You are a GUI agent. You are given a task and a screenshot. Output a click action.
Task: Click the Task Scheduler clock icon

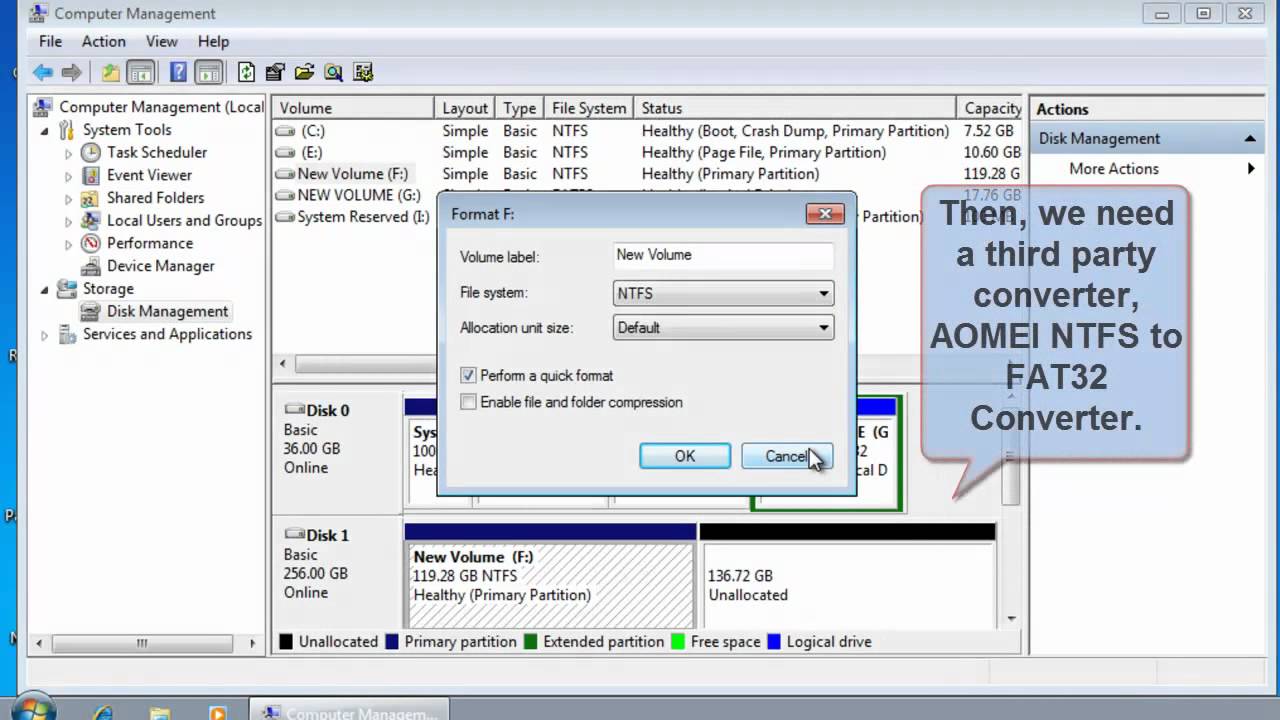(91, 152)
